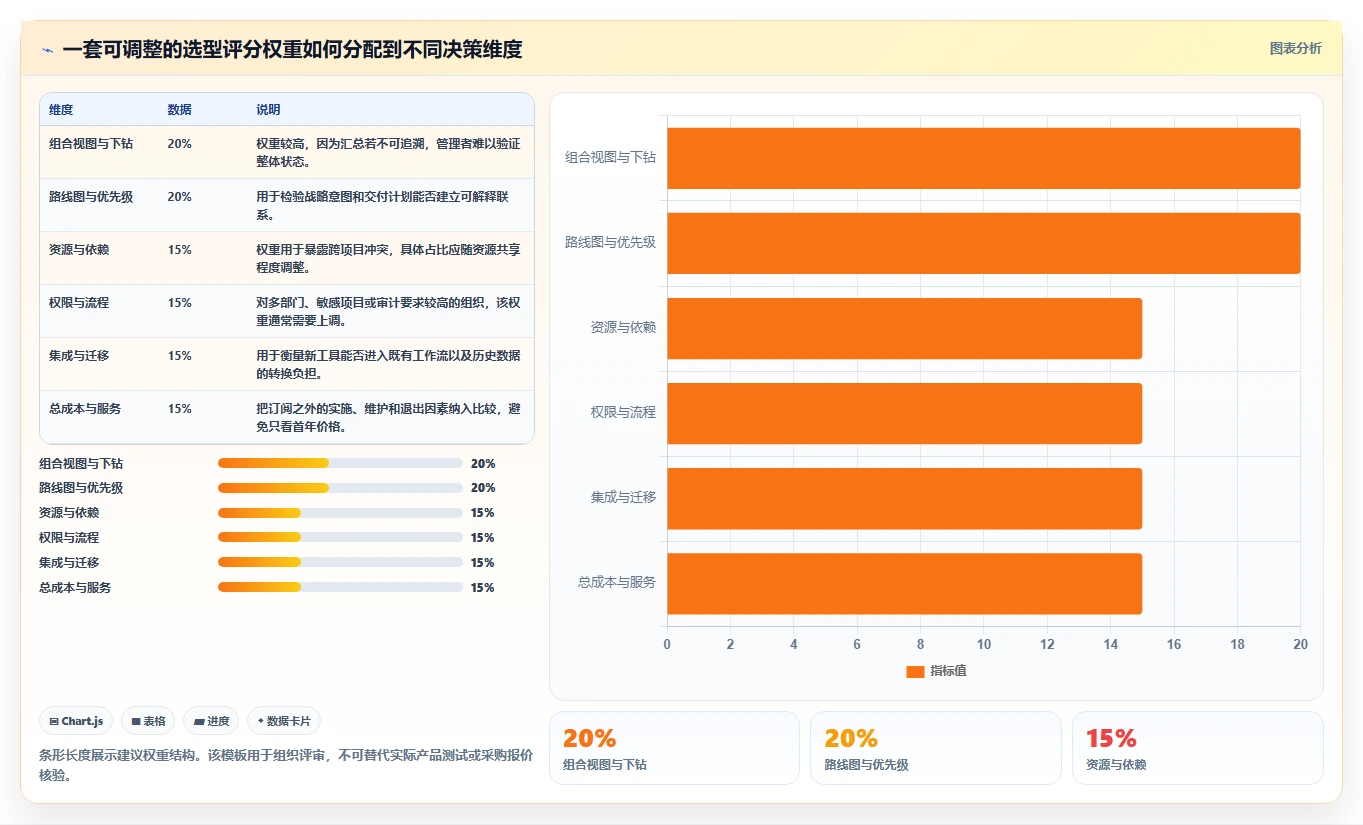Click the 资源与依赖 label on the chart axis
Image resolution: width=1363 pixels, height=825 pixels.
pos(624,328)
